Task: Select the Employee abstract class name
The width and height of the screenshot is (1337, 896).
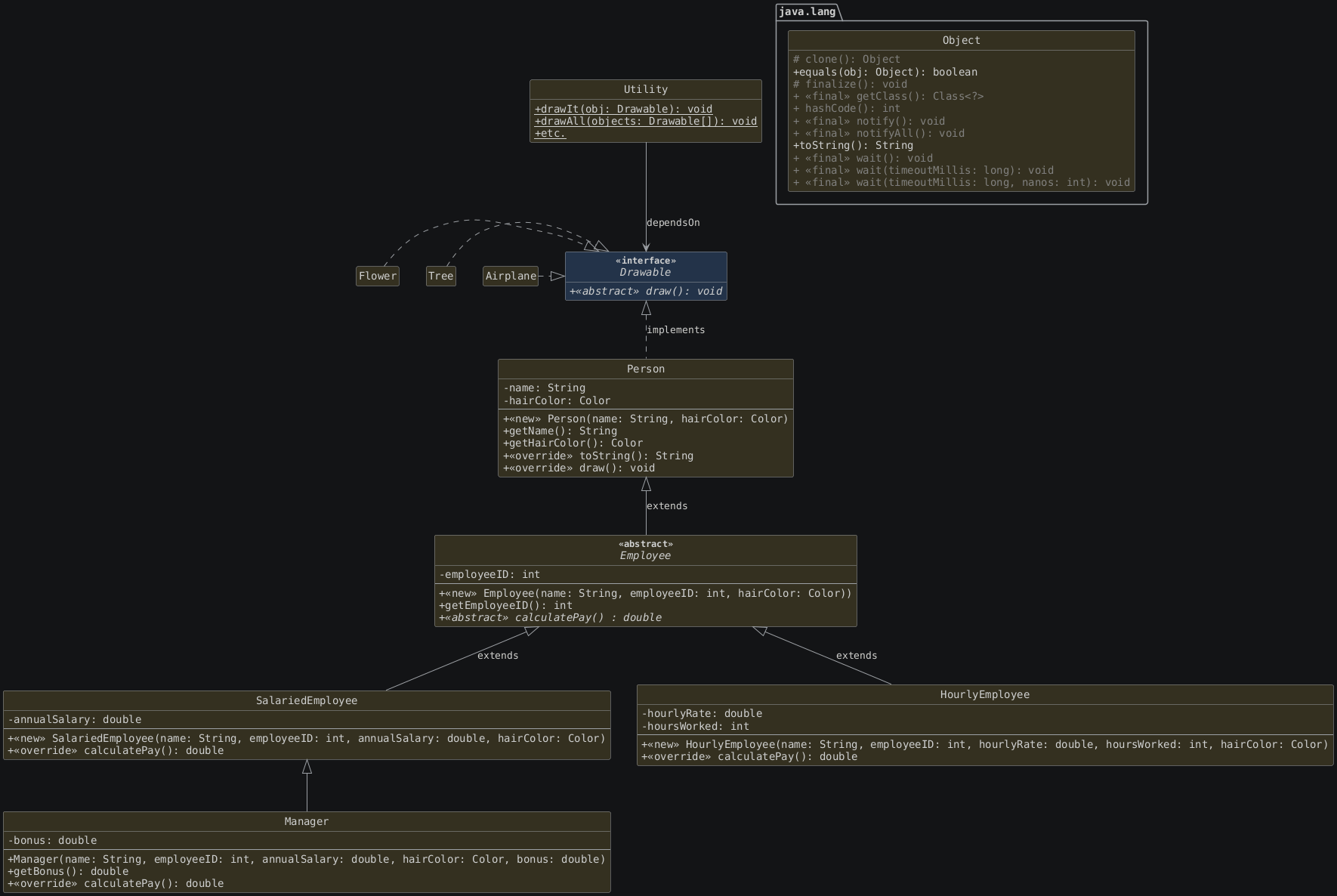Action: (645, 555)
